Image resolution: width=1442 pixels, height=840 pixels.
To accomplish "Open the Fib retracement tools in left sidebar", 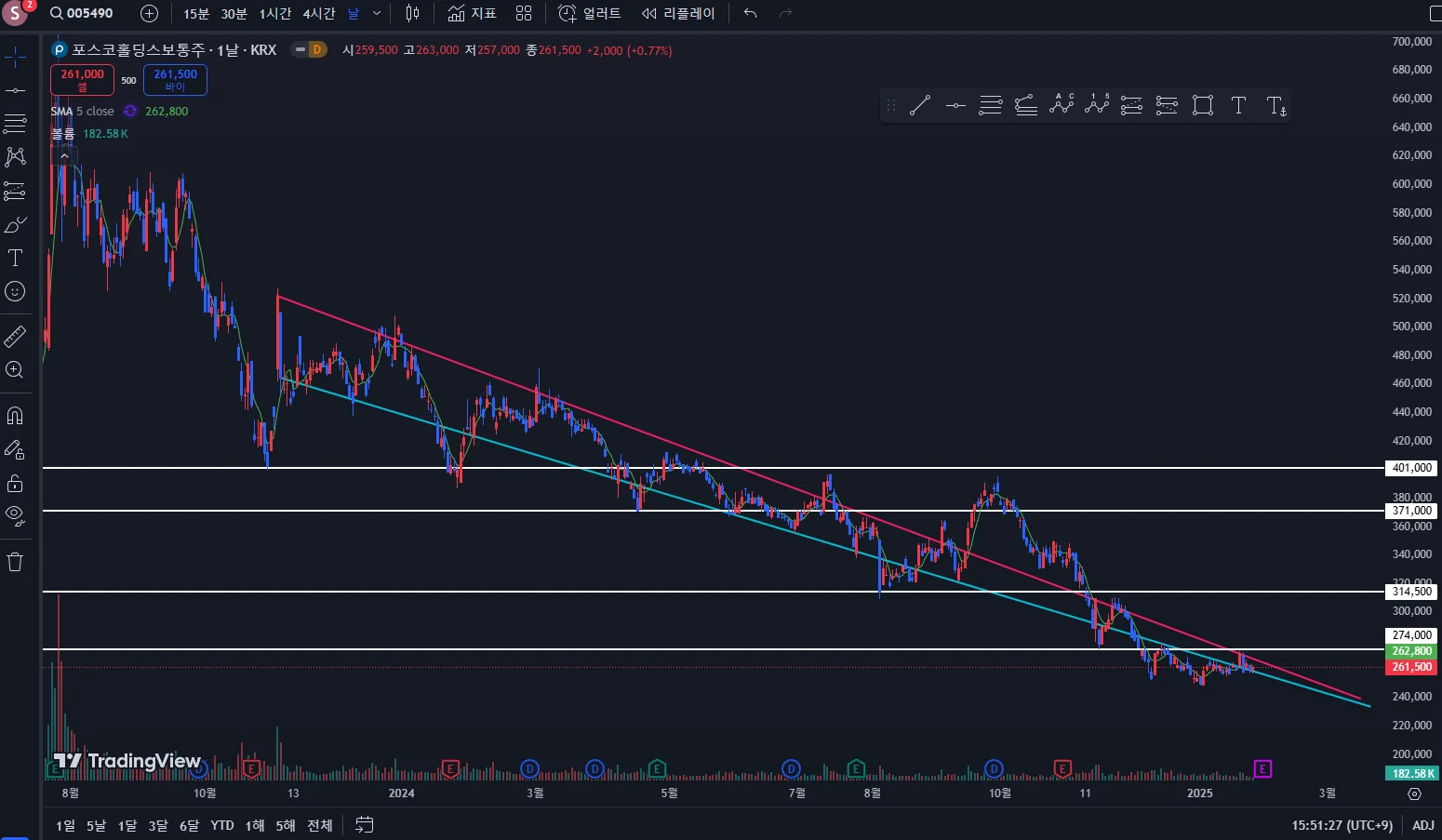I will coord(15,124).
